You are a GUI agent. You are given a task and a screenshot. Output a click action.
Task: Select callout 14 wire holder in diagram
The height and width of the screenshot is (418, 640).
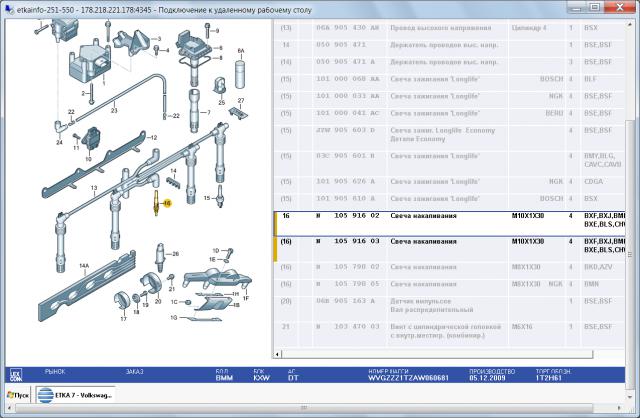point(173,171)
